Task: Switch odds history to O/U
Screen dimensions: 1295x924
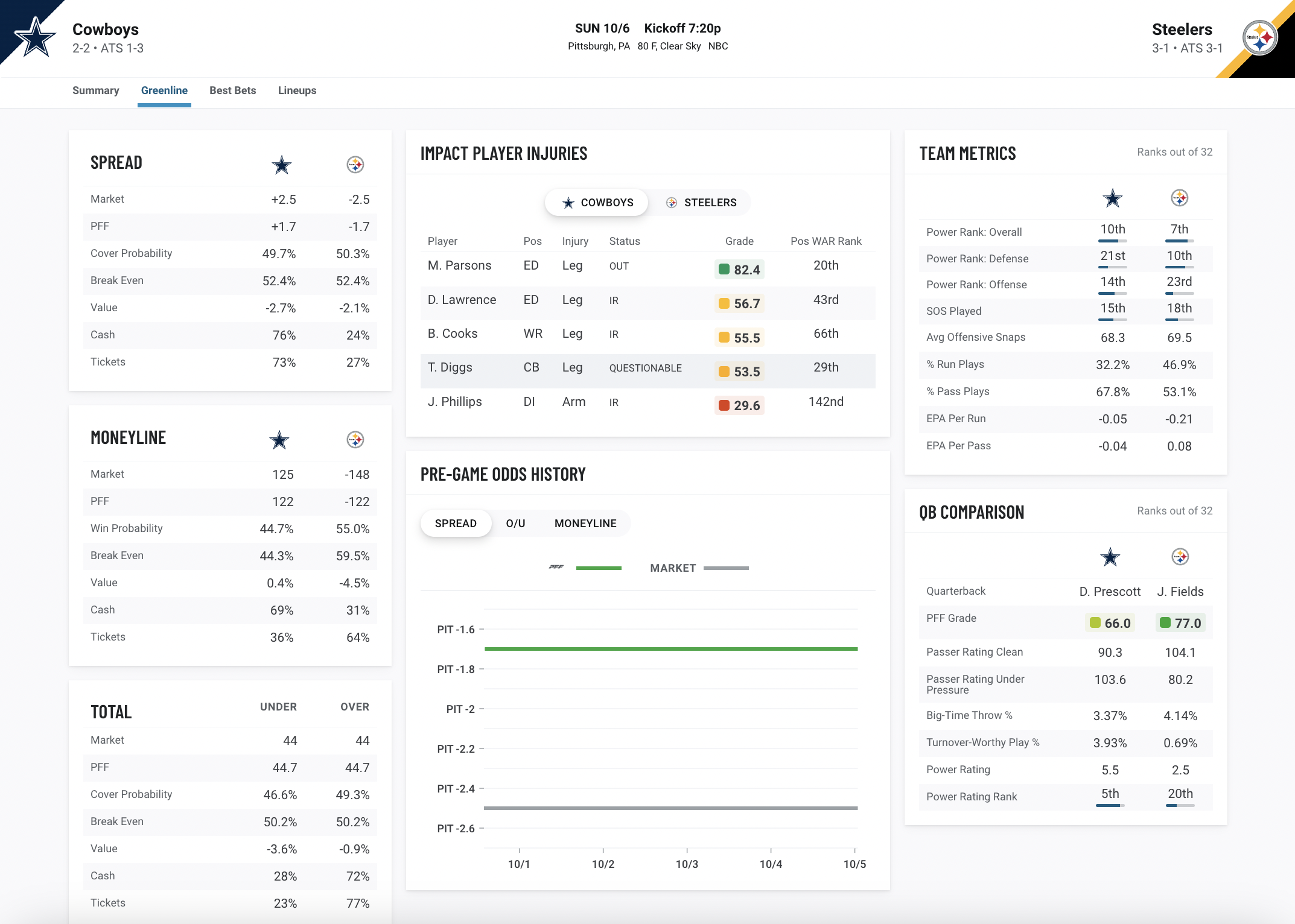Action: [515, 524]
